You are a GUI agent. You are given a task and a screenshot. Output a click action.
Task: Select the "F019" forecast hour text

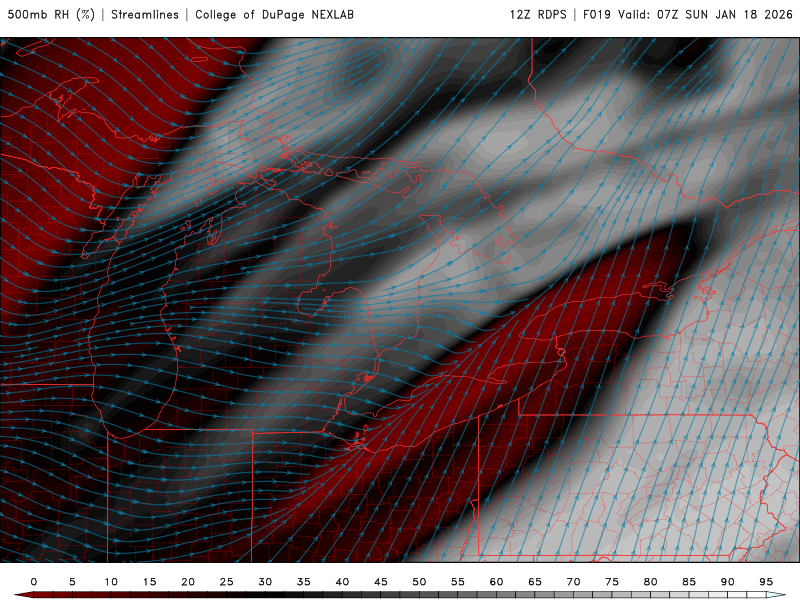(597, 14)
